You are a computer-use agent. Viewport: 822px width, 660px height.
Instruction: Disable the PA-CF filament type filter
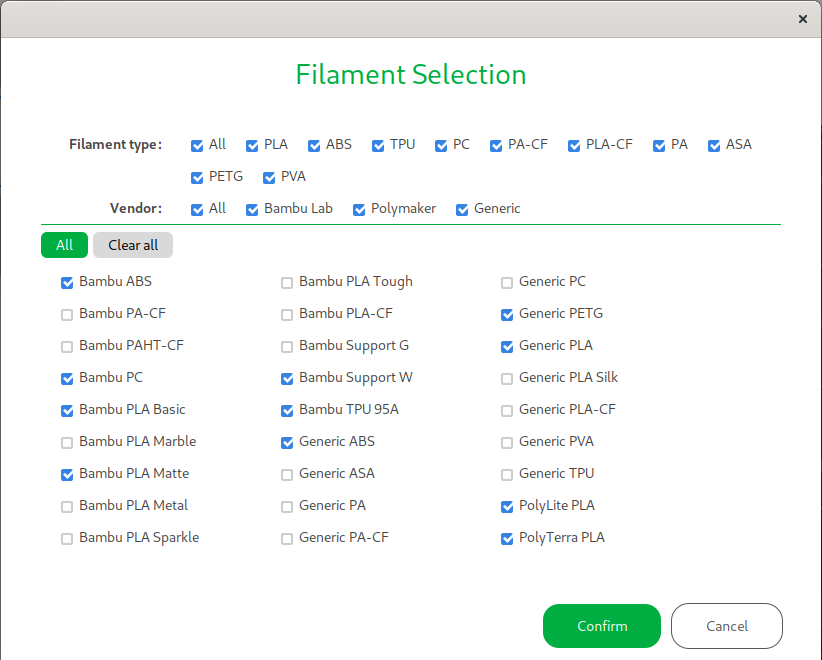click(496, 146)
